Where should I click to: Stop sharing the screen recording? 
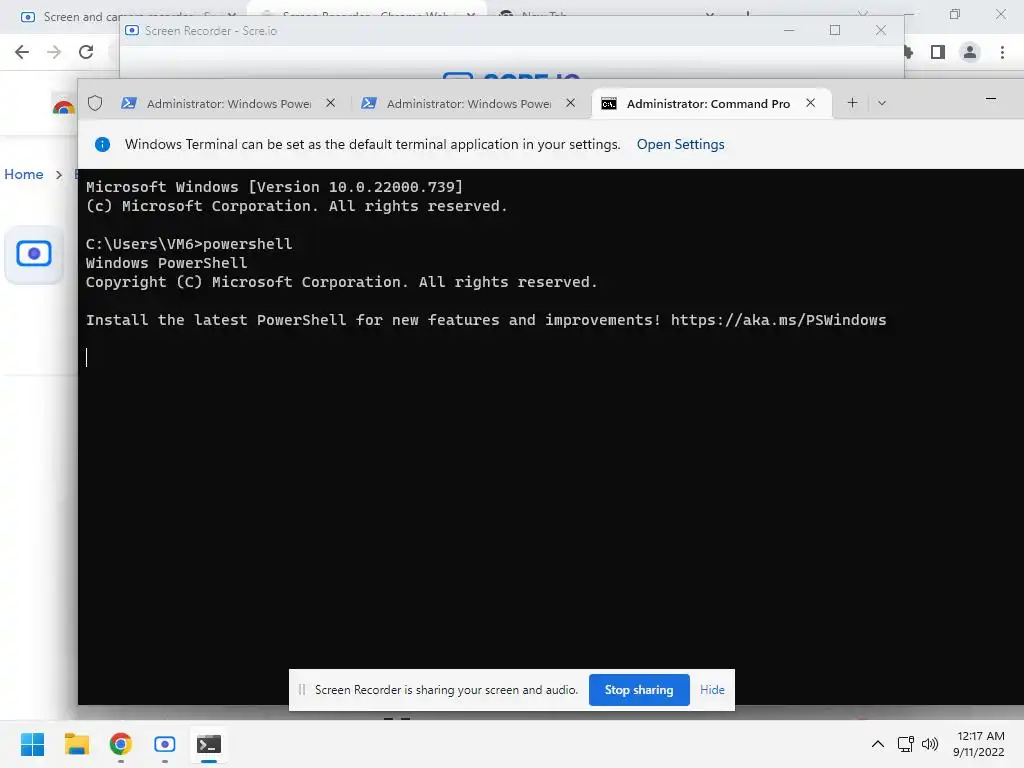point(639,690)
